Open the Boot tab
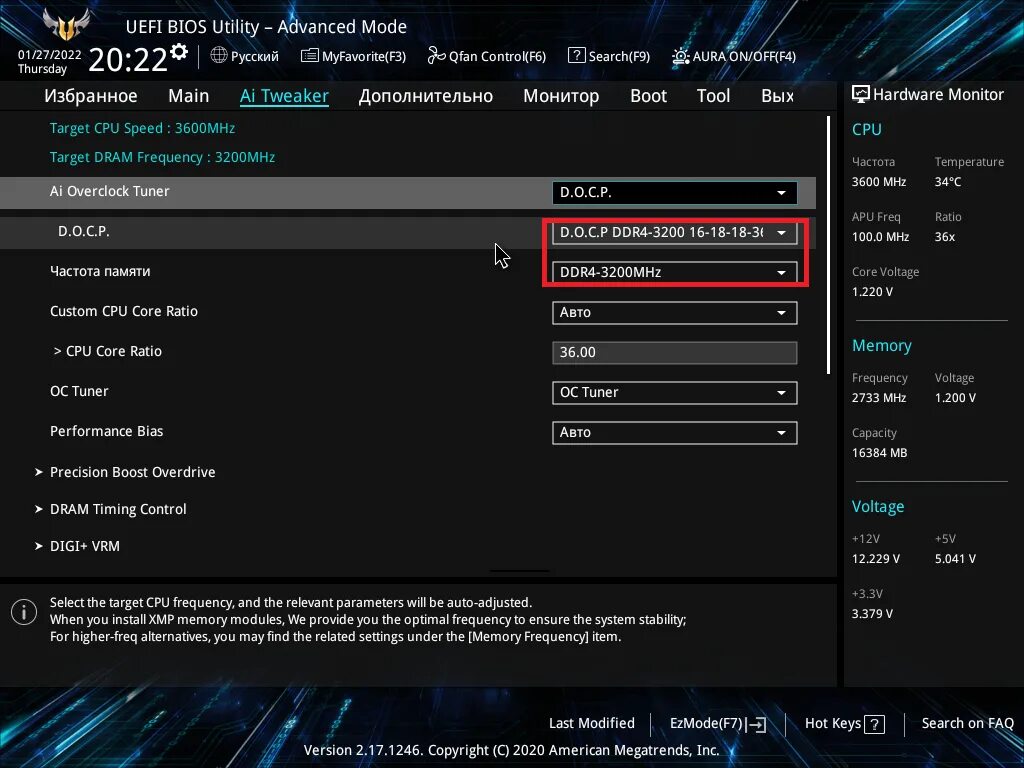Image resolution: width=1024 pixels, height=768 pixels. 648,96
